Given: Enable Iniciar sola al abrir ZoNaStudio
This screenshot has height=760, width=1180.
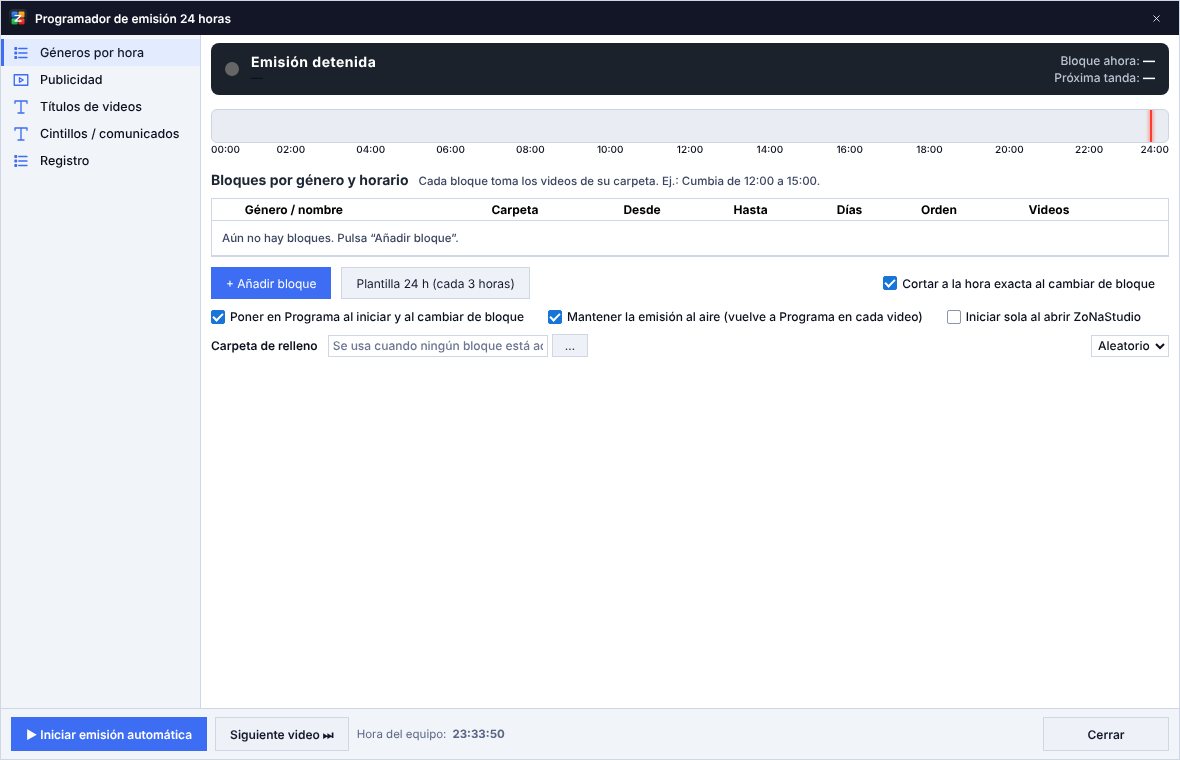Looking at the screenshot, I should pyautogui.click(x=953, y=317).
